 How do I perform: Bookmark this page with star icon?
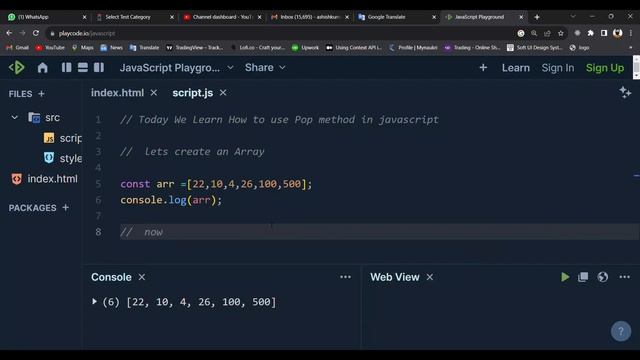(561, 33)
